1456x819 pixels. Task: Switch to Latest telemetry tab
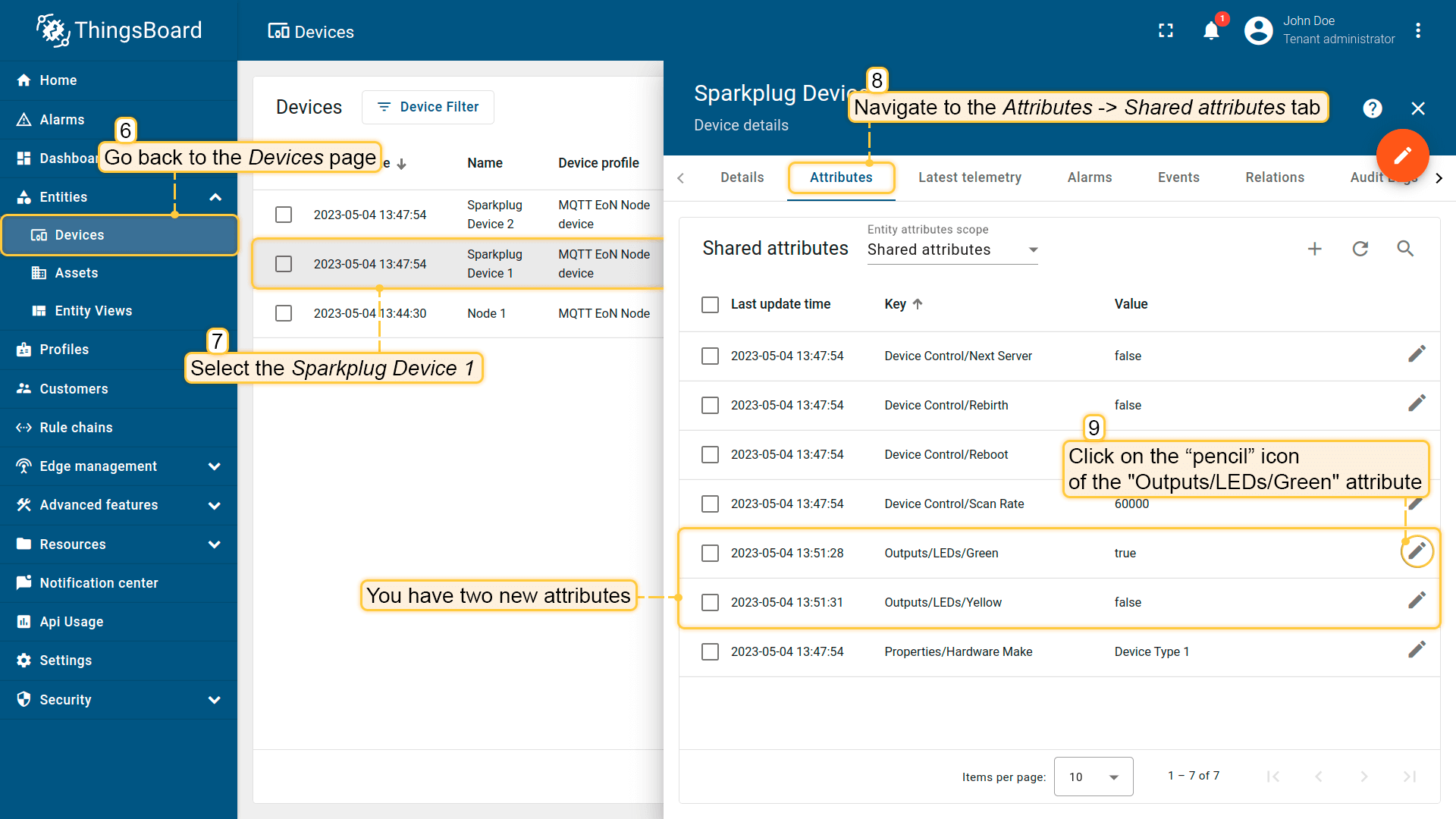[969, 177]
